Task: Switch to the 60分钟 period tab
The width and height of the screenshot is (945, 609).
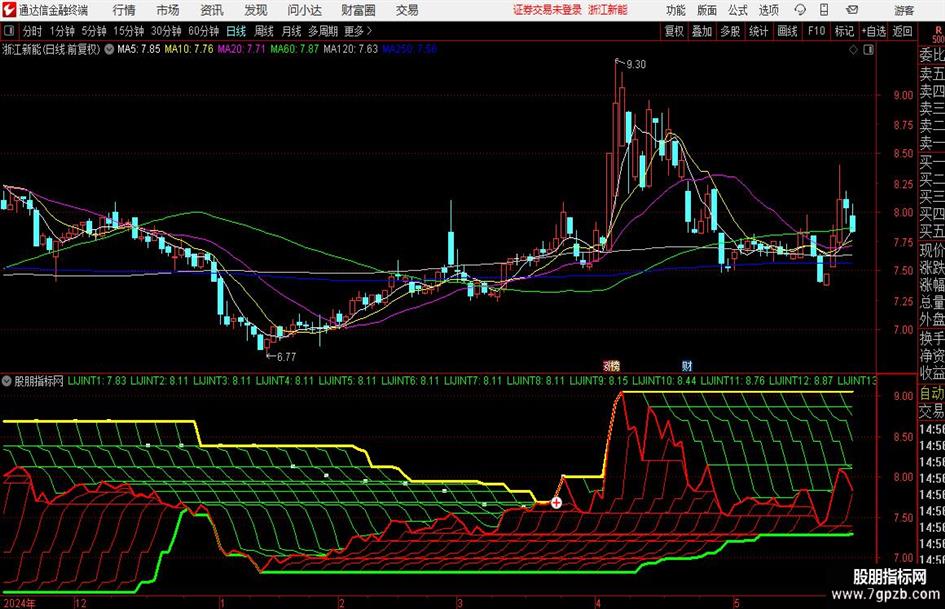Action: click(203, 31)
